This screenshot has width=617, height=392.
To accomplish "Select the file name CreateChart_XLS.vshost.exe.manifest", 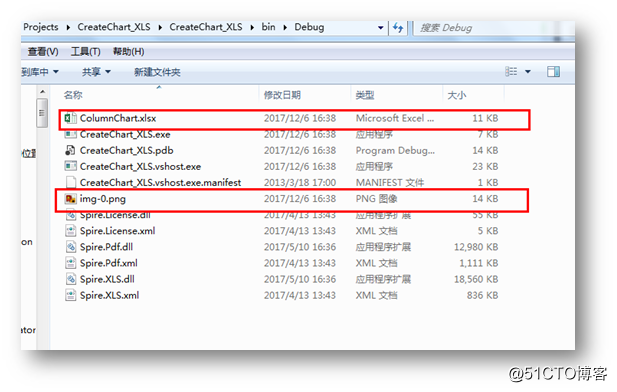I will [161, 183].
